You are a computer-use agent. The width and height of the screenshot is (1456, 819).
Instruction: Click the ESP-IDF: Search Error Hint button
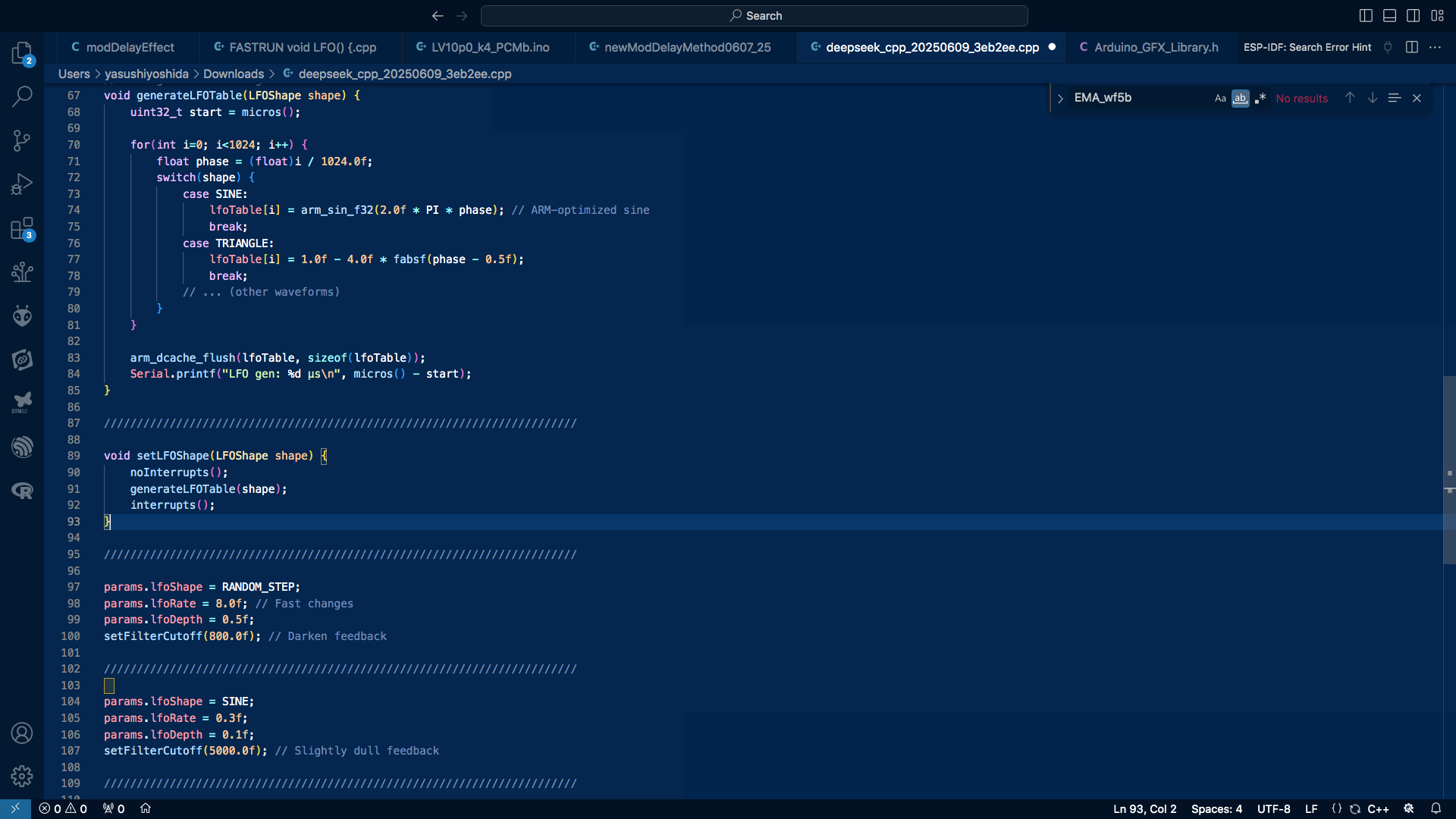click(1307, 47)
